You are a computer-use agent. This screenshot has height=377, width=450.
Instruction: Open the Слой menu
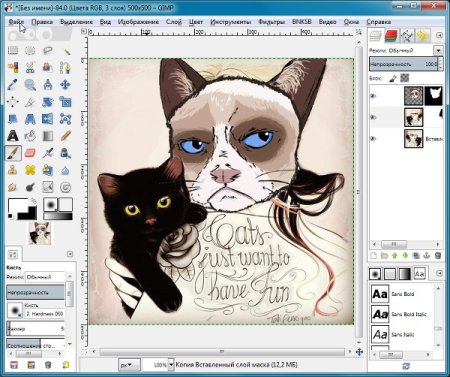(x=174, y=22)
